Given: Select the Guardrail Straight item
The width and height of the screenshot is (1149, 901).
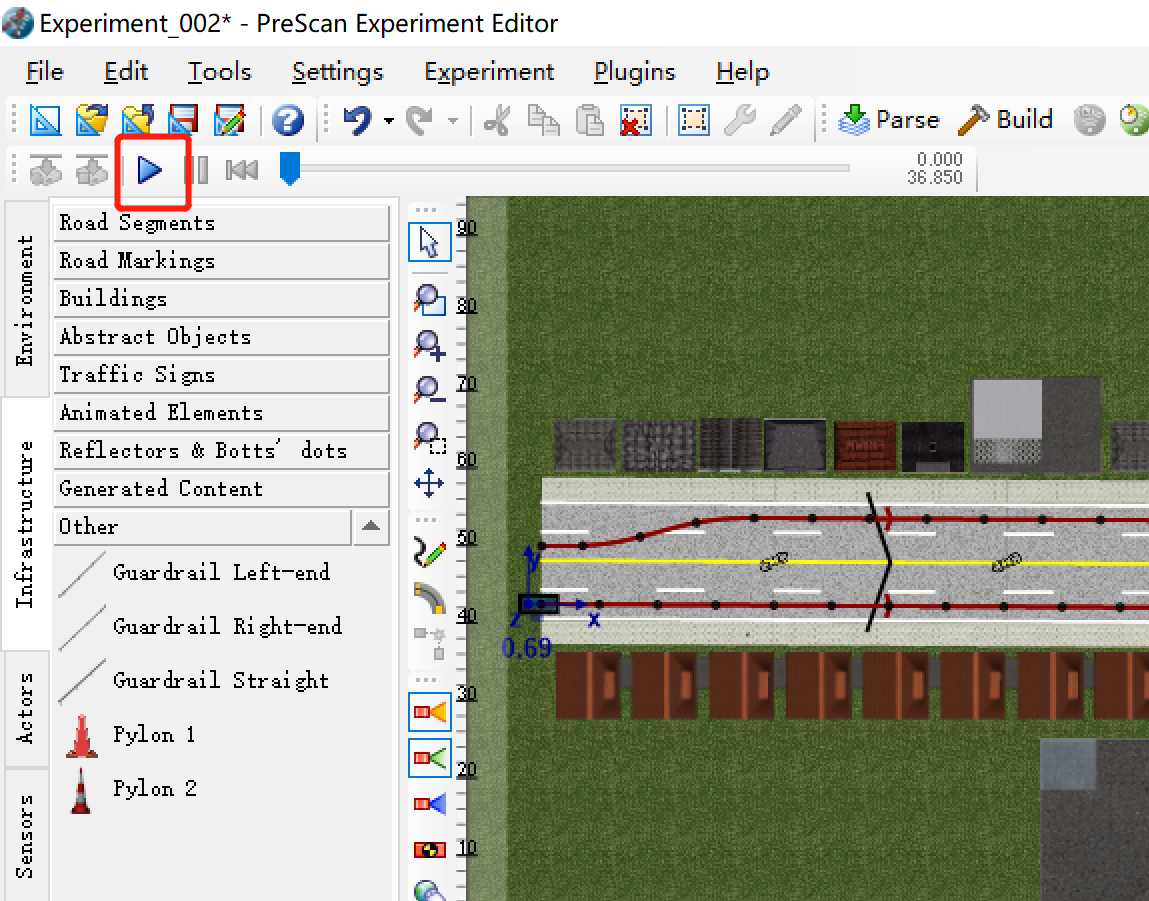Looking at the screenshot, I should click(x=196, y=681).
